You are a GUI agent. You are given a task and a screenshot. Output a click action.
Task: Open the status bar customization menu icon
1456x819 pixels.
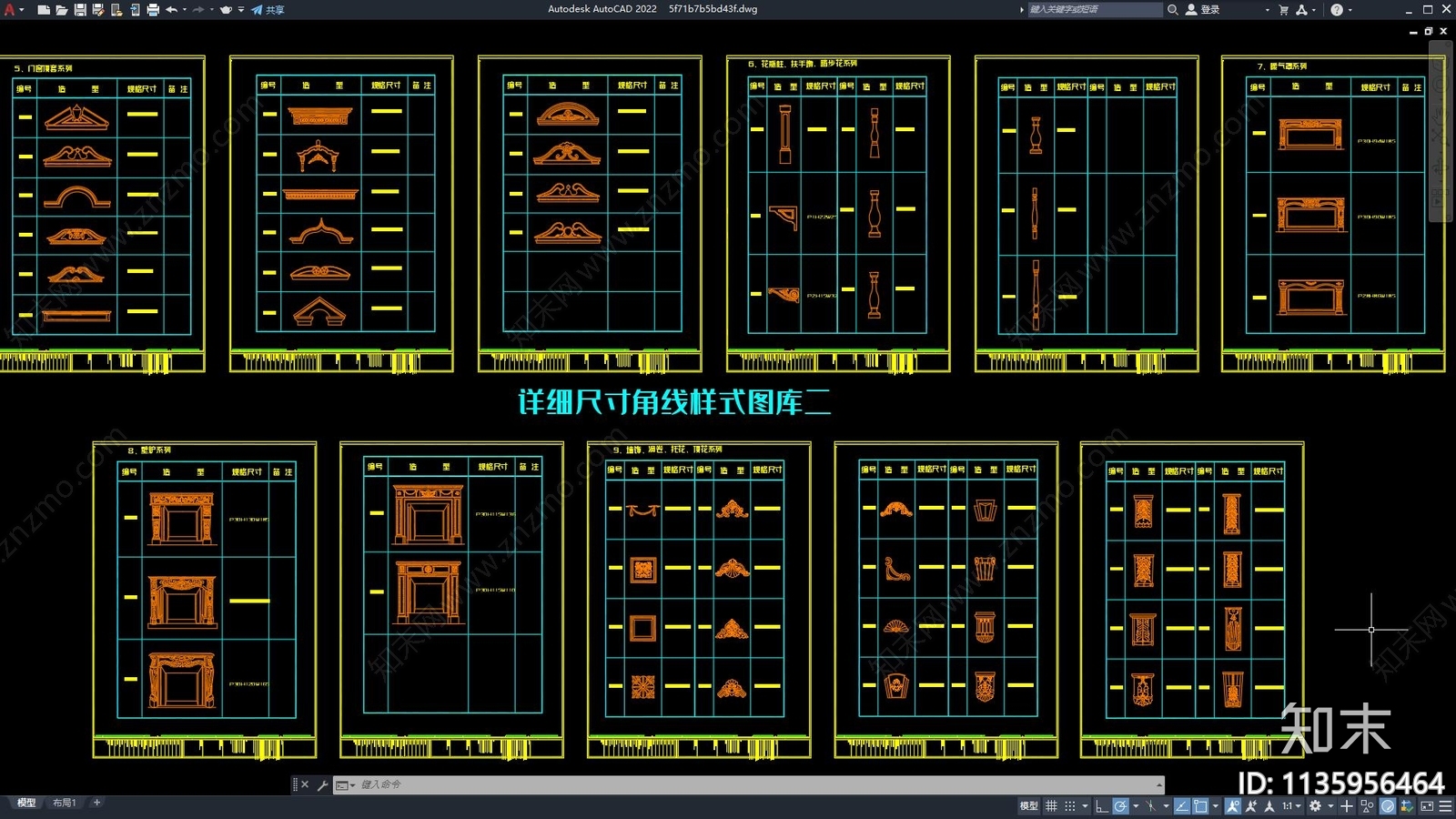(x=1445, y=806)
